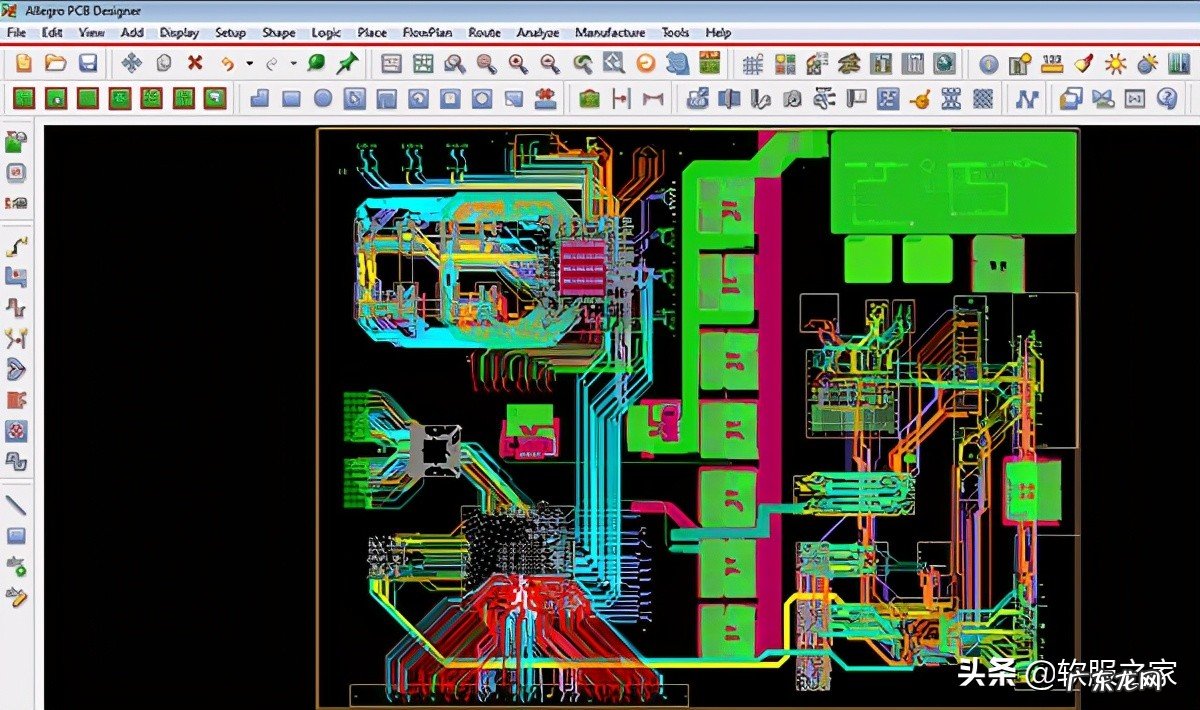Select the Move tool with four arrows
The image size is (1200, 710).
click(x=131, y=63)
